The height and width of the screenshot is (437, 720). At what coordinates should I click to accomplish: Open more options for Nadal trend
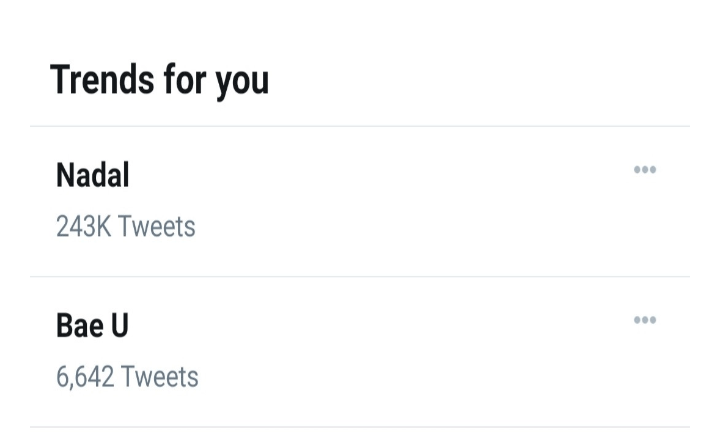[x=645, y=170]
